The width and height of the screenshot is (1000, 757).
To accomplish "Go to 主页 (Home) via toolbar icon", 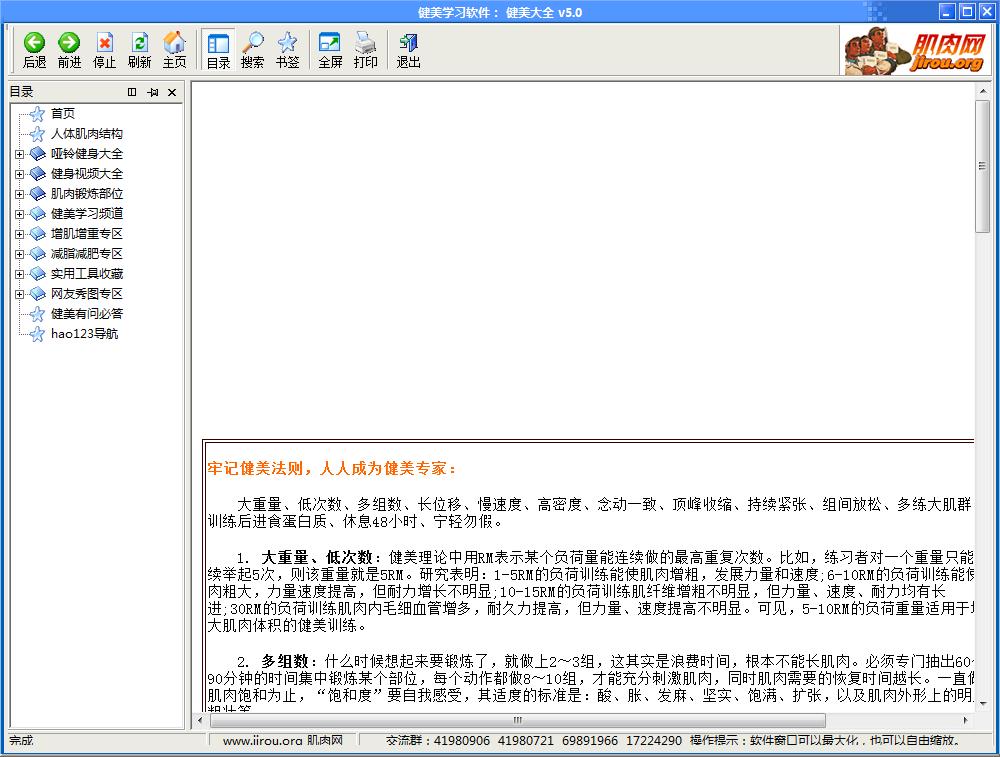I will tap(174, 49).
